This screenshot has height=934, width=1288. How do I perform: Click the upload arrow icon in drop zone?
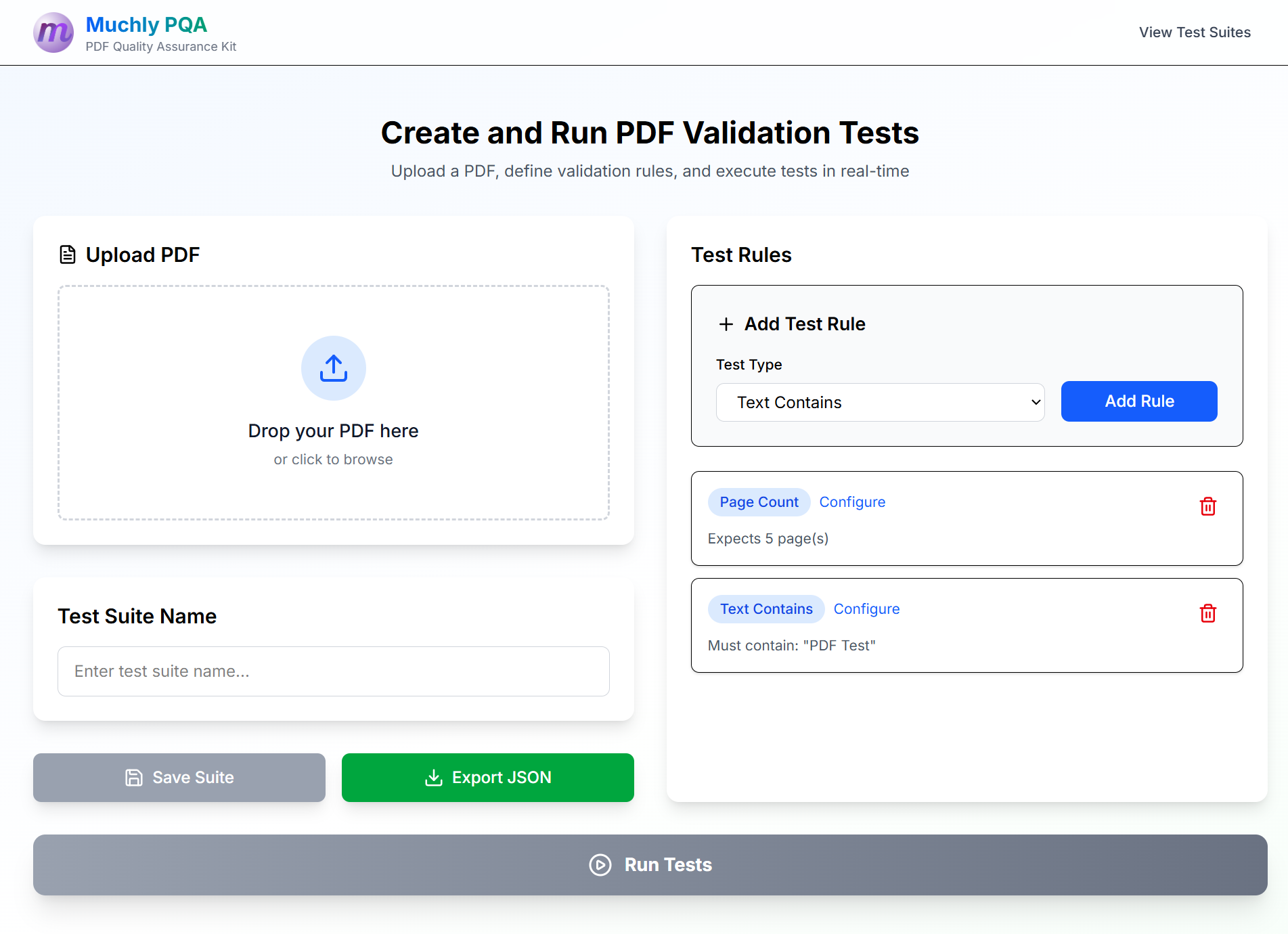tap(333, 368)
